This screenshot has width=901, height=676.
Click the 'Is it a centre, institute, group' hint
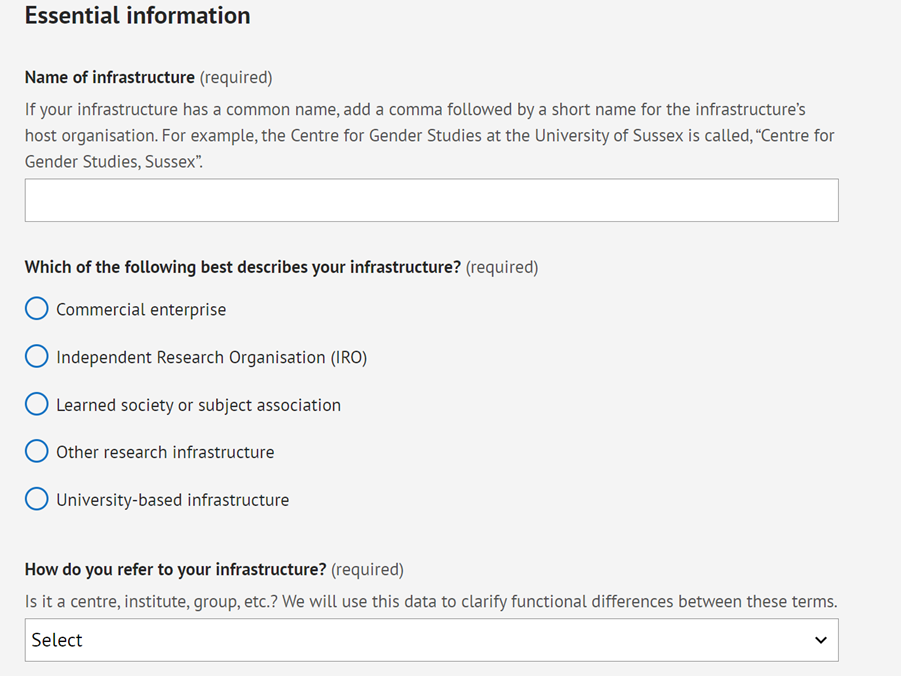coord(431,601)
